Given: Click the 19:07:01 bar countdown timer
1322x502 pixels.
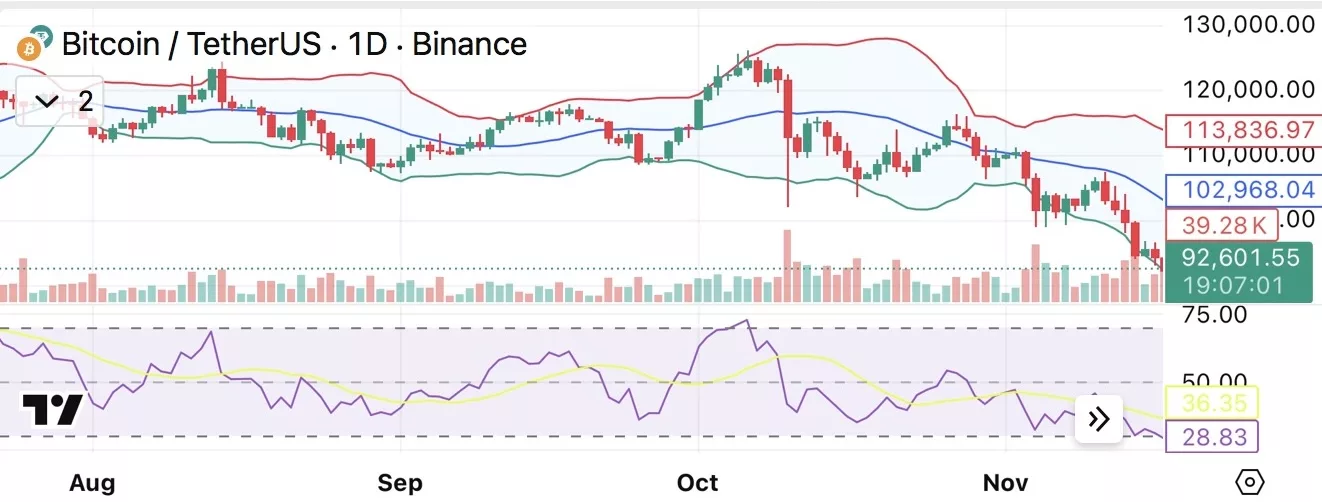Looking at the screenshot, I should coord(1237,286).
